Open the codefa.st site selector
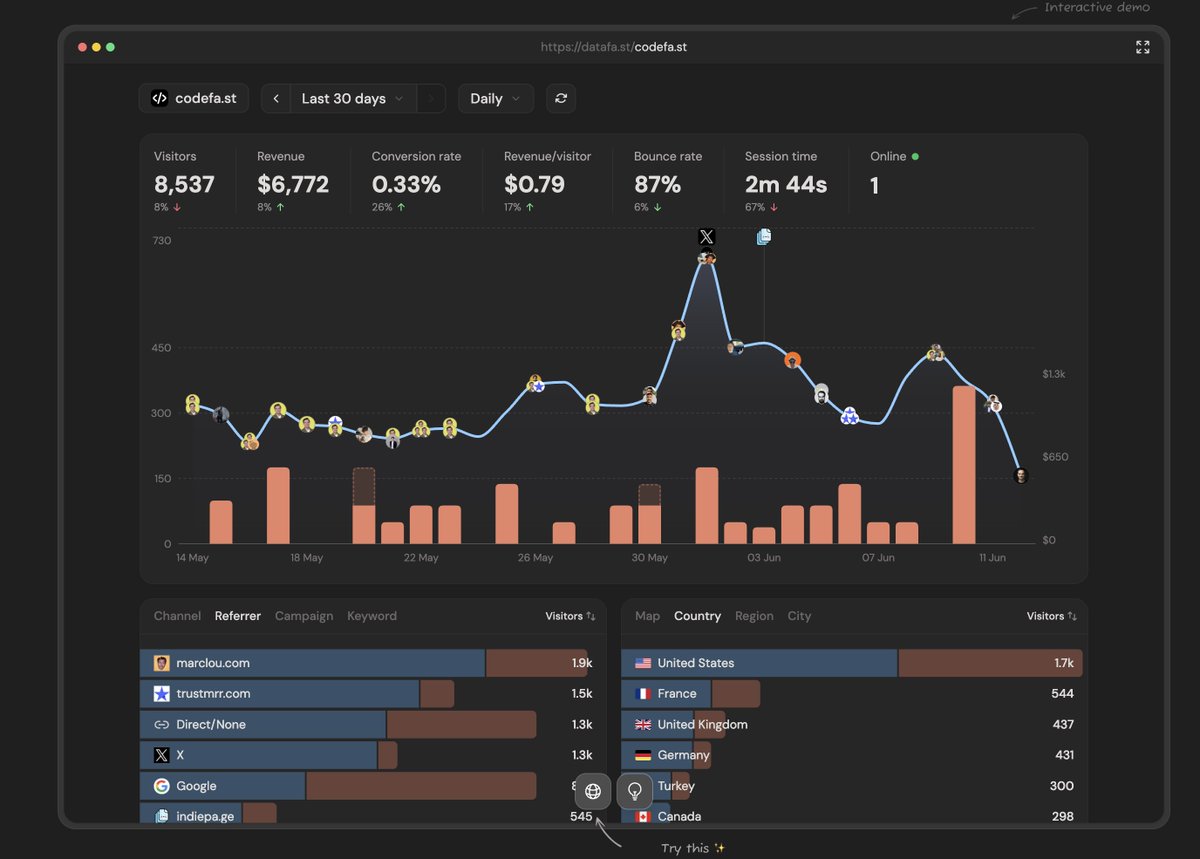Image resolution: width=1200 pixels, height=859 pixels. click(x=193, y=98)
